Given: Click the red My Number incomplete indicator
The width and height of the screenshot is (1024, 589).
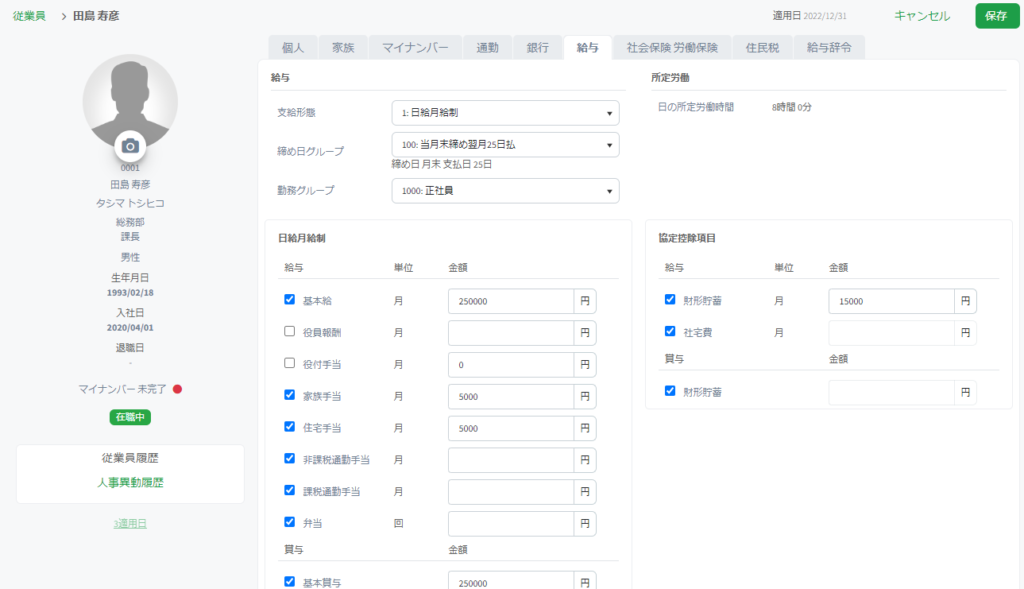Looking at the screenshot, I should (177, 389).
